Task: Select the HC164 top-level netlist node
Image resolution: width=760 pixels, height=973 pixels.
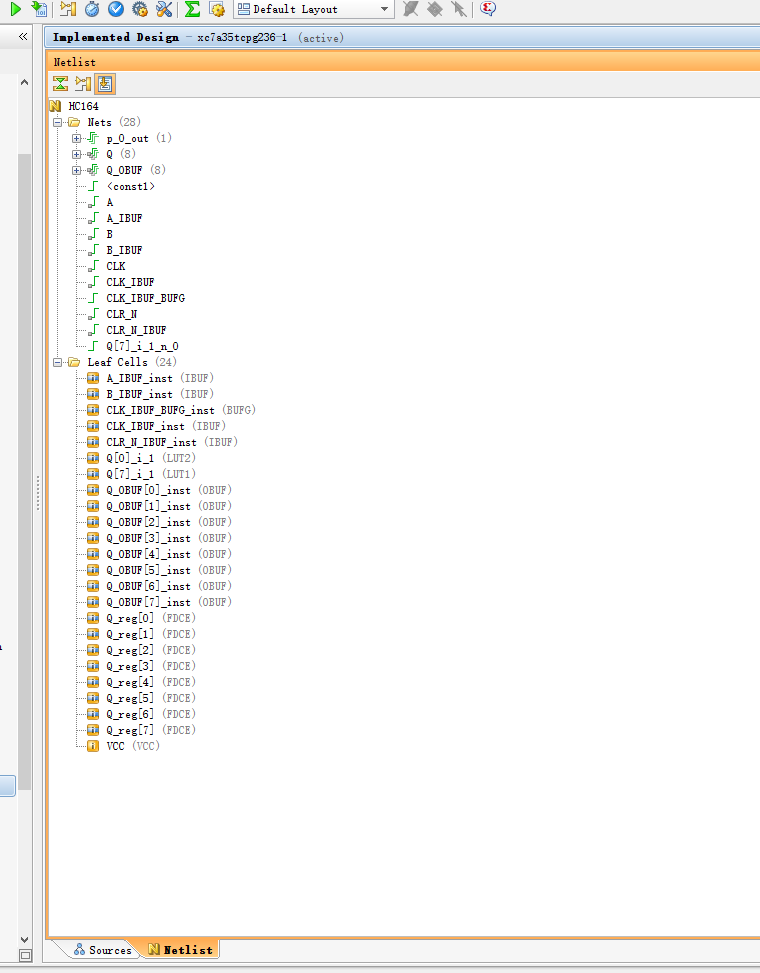Action: (x=84, y=106)
